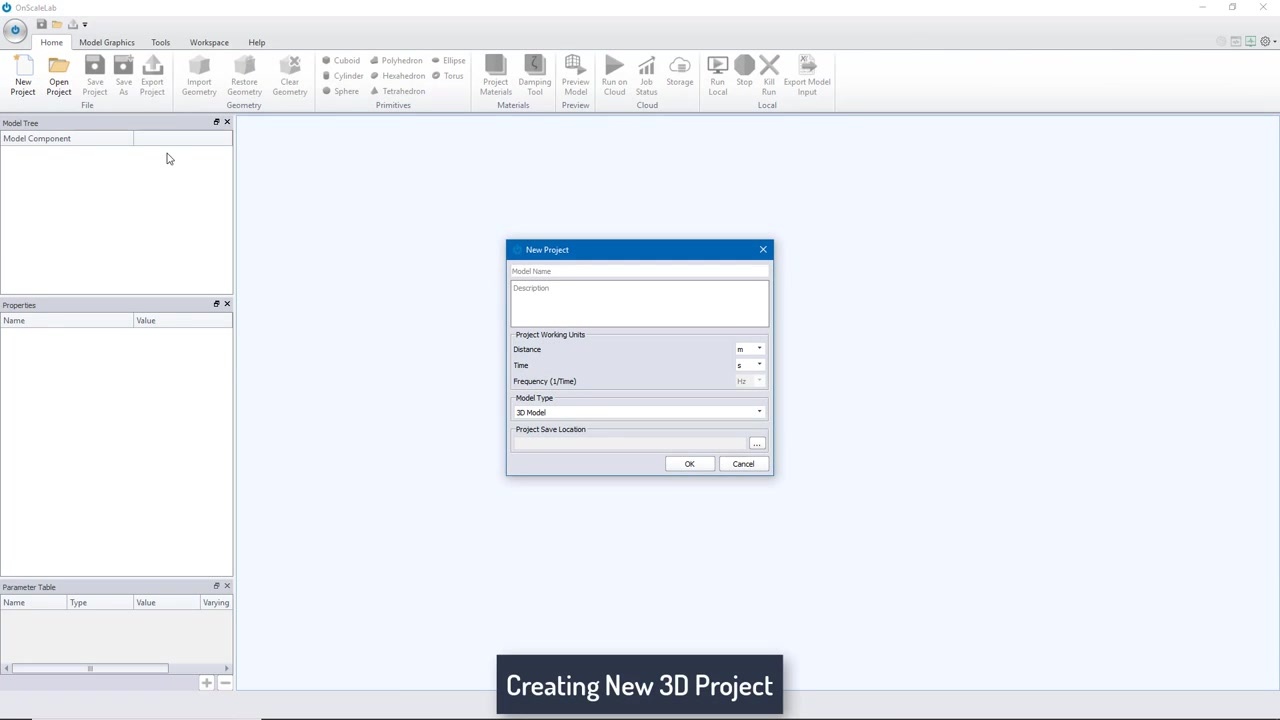Switch to the Model Graphics tab

pos(106,42)
